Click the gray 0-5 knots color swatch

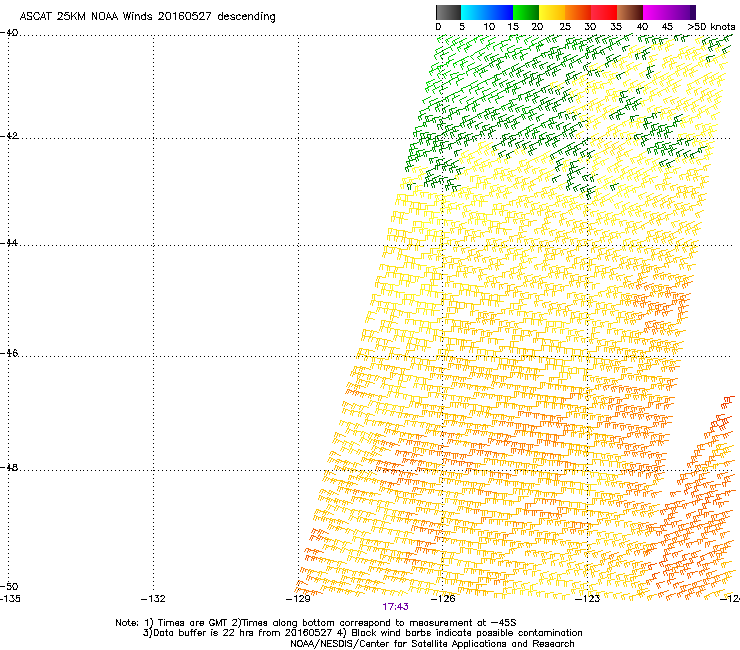[448, 12]
